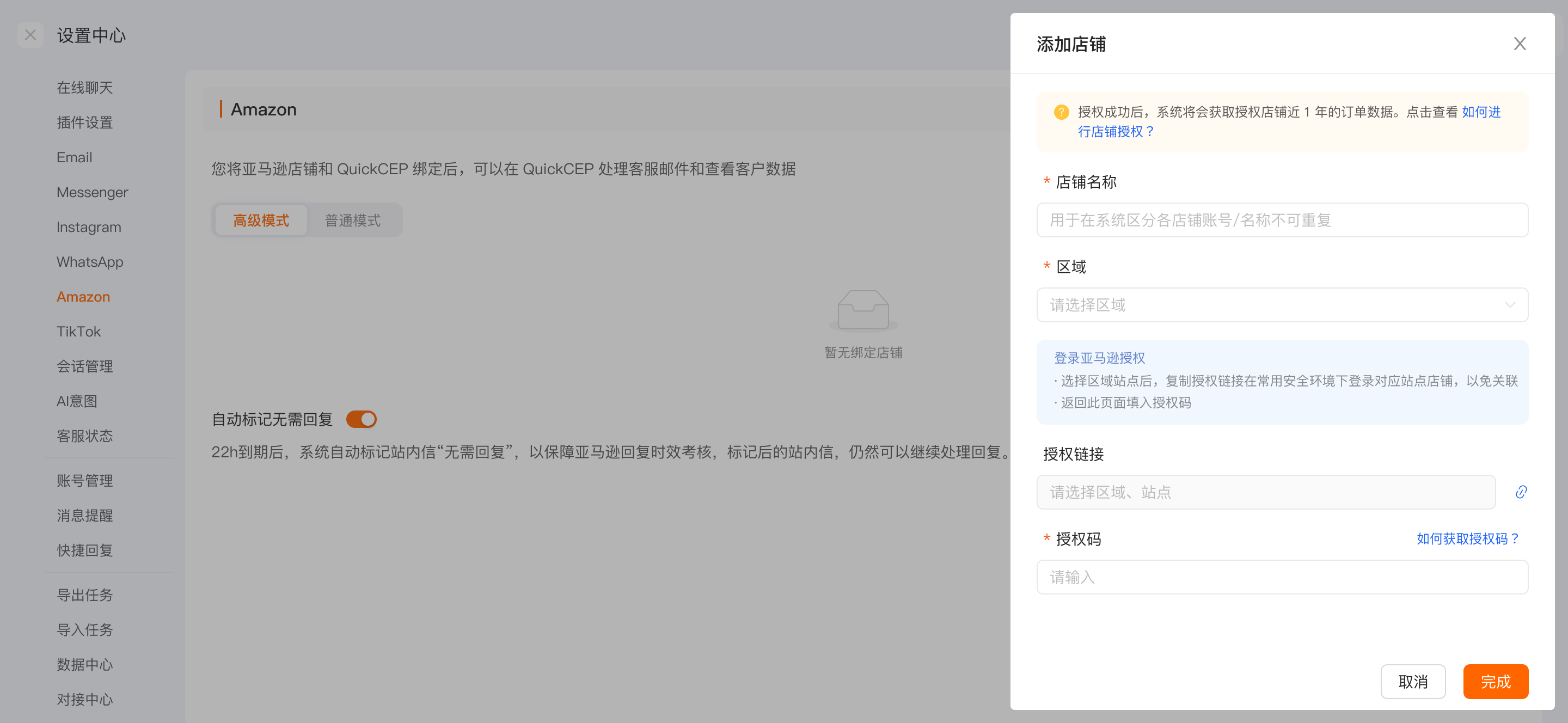Click the 添加店铺 dialog title
Screen dimensions: 1568x723
[1071, 44]
